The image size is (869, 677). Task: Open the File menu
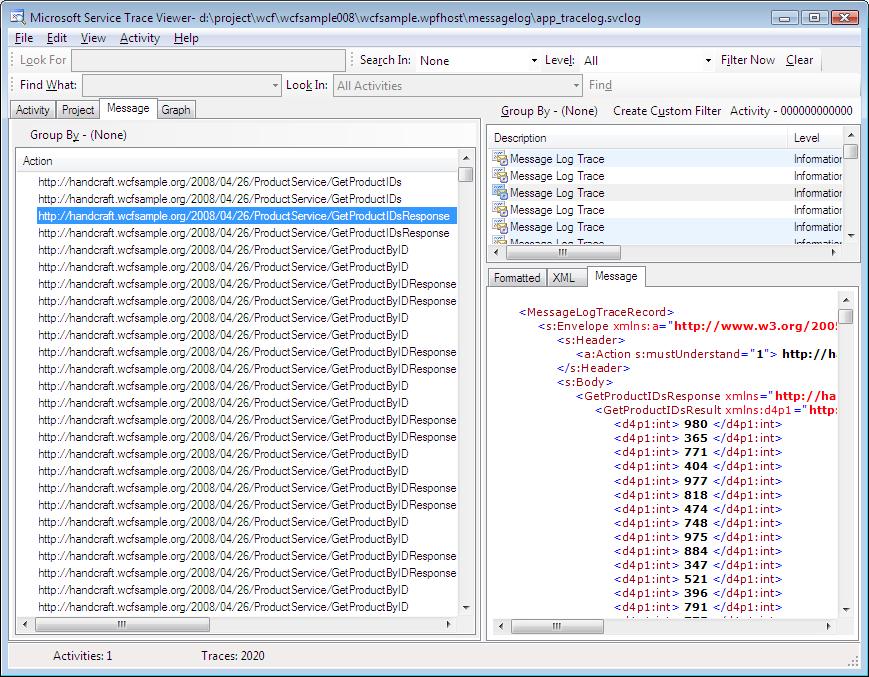click(x=24, y=38)
